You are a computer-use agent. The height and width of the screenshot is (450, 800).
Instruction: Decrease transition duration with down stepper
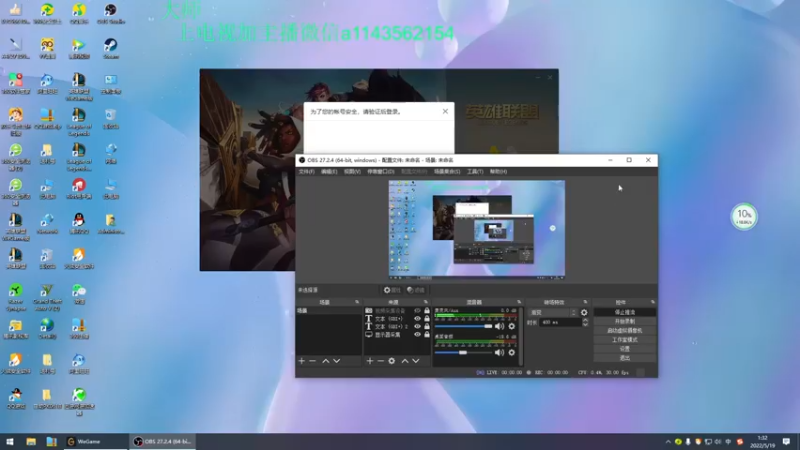click(x=585, y=324)
